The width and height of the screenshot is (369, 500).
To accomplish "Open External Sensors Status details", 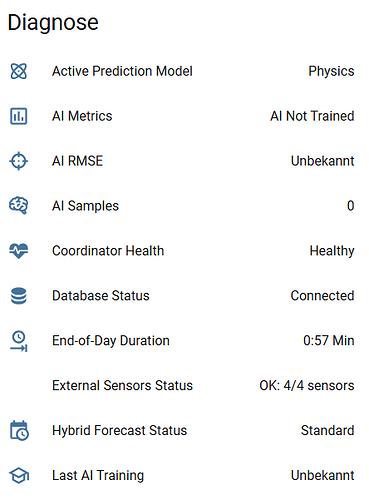I will [184, 386].
